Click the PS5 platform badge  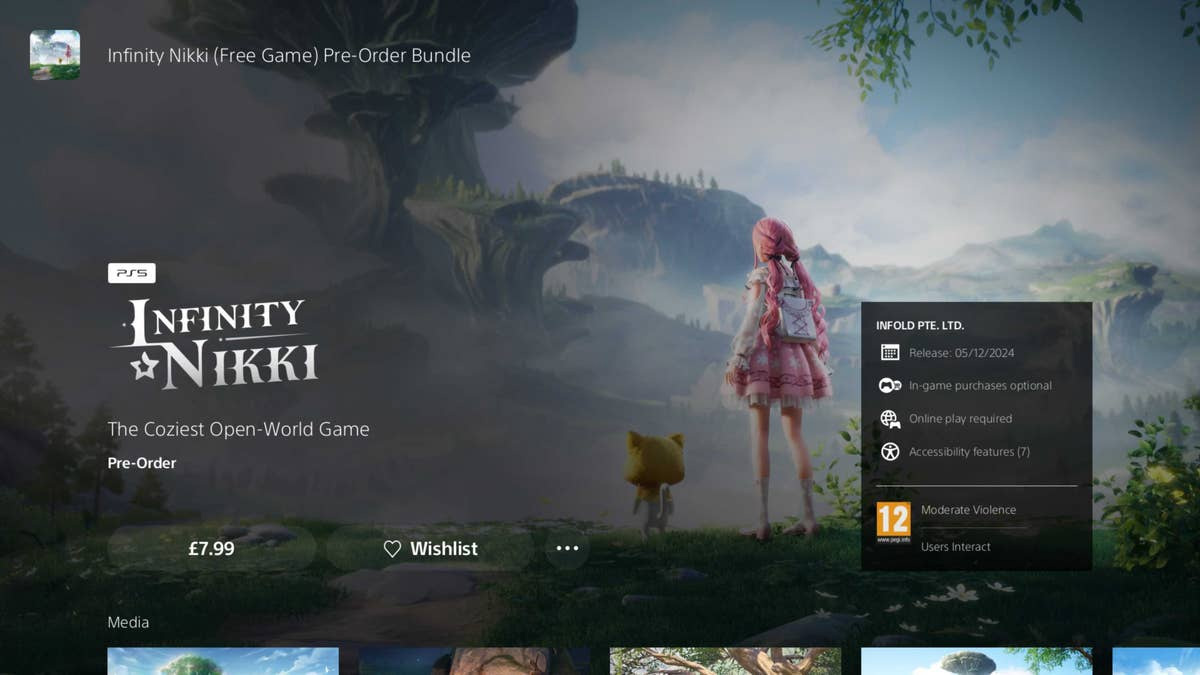pyautogui.click(x=132, y=273)
